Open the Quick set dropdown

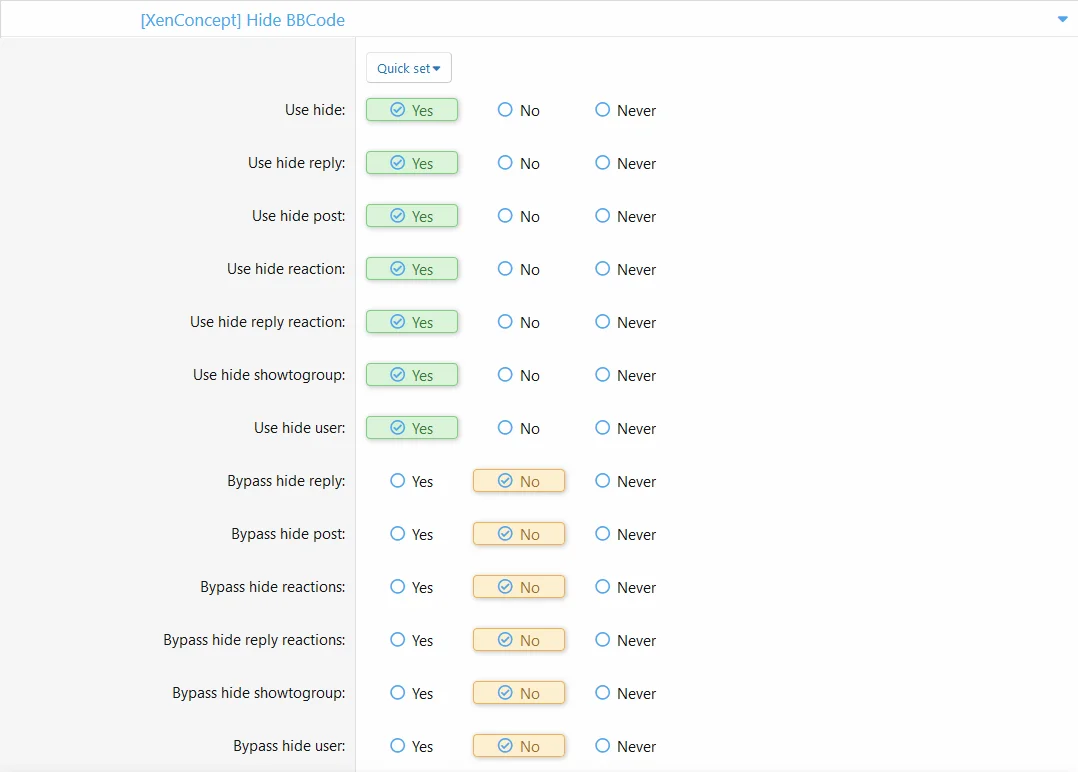click(x=408, y=68)
